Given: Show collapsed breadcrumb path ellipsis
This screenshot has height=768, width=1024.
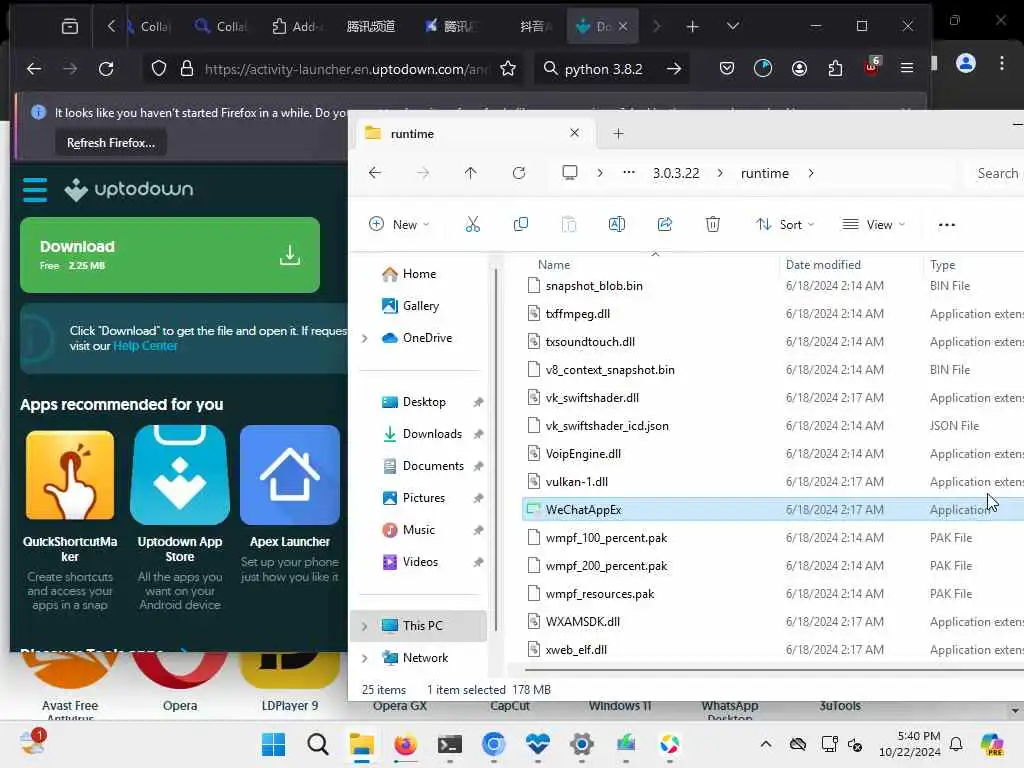Looking at the screenshot, I should tap(628, 173).
